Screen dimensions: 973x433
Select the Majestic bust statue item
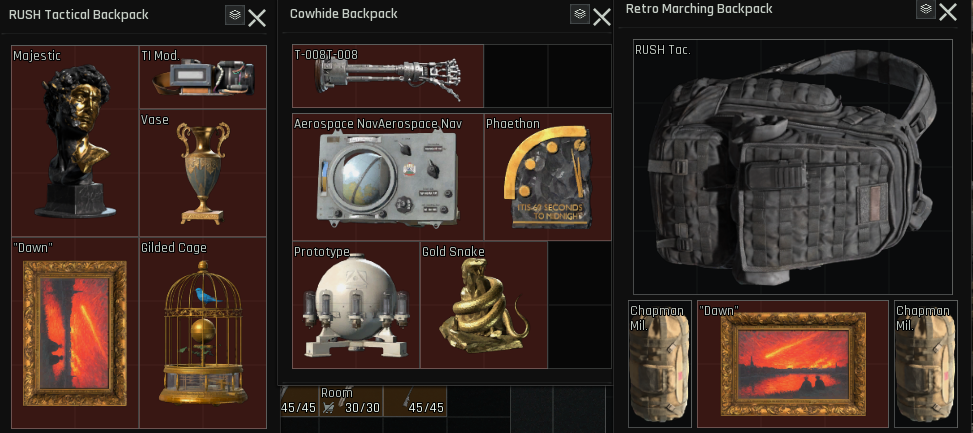[x=75, y=141]
